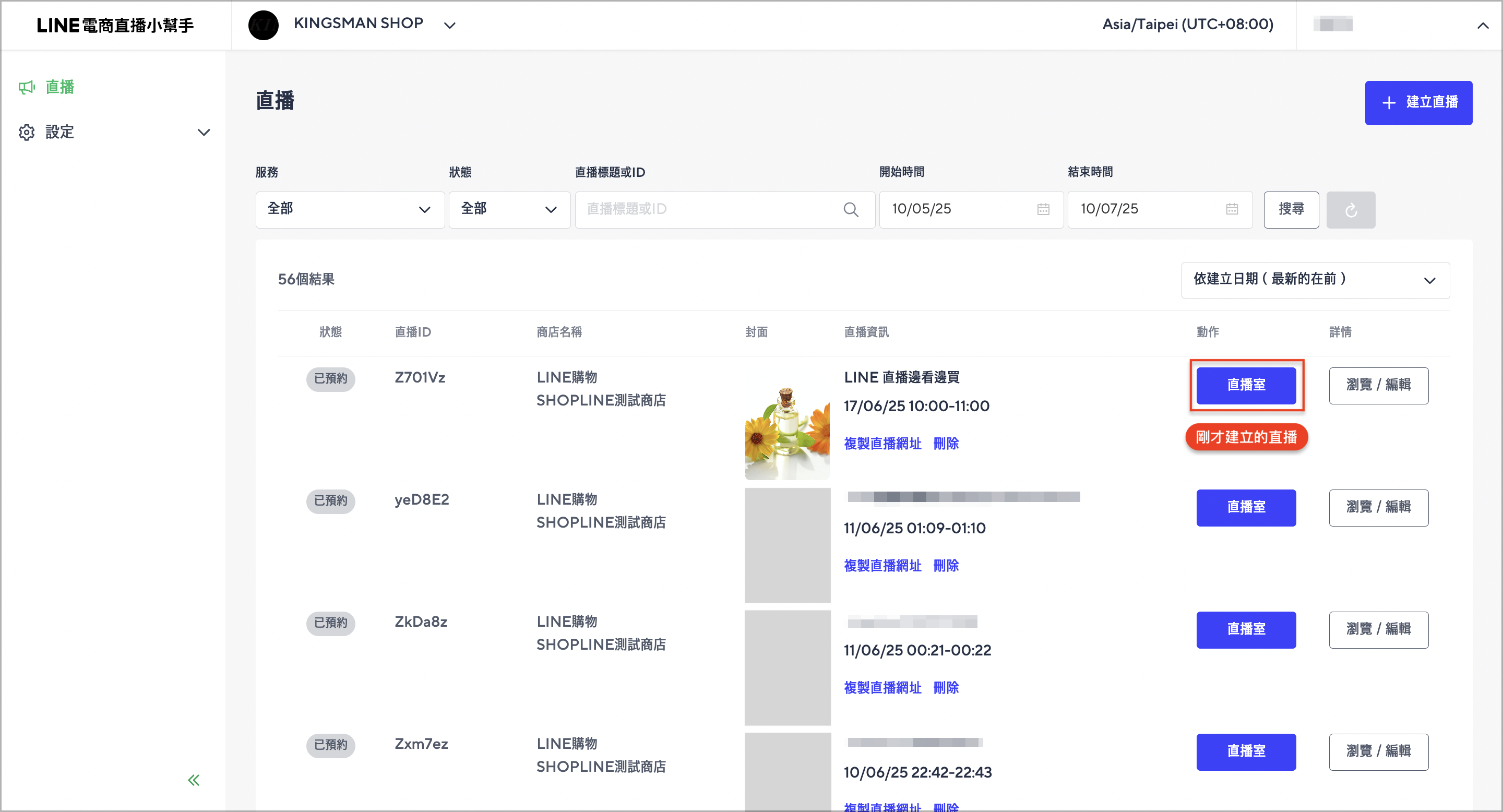Click the 商店名稱 column header

pyautogui.click(x=559, y=332)
